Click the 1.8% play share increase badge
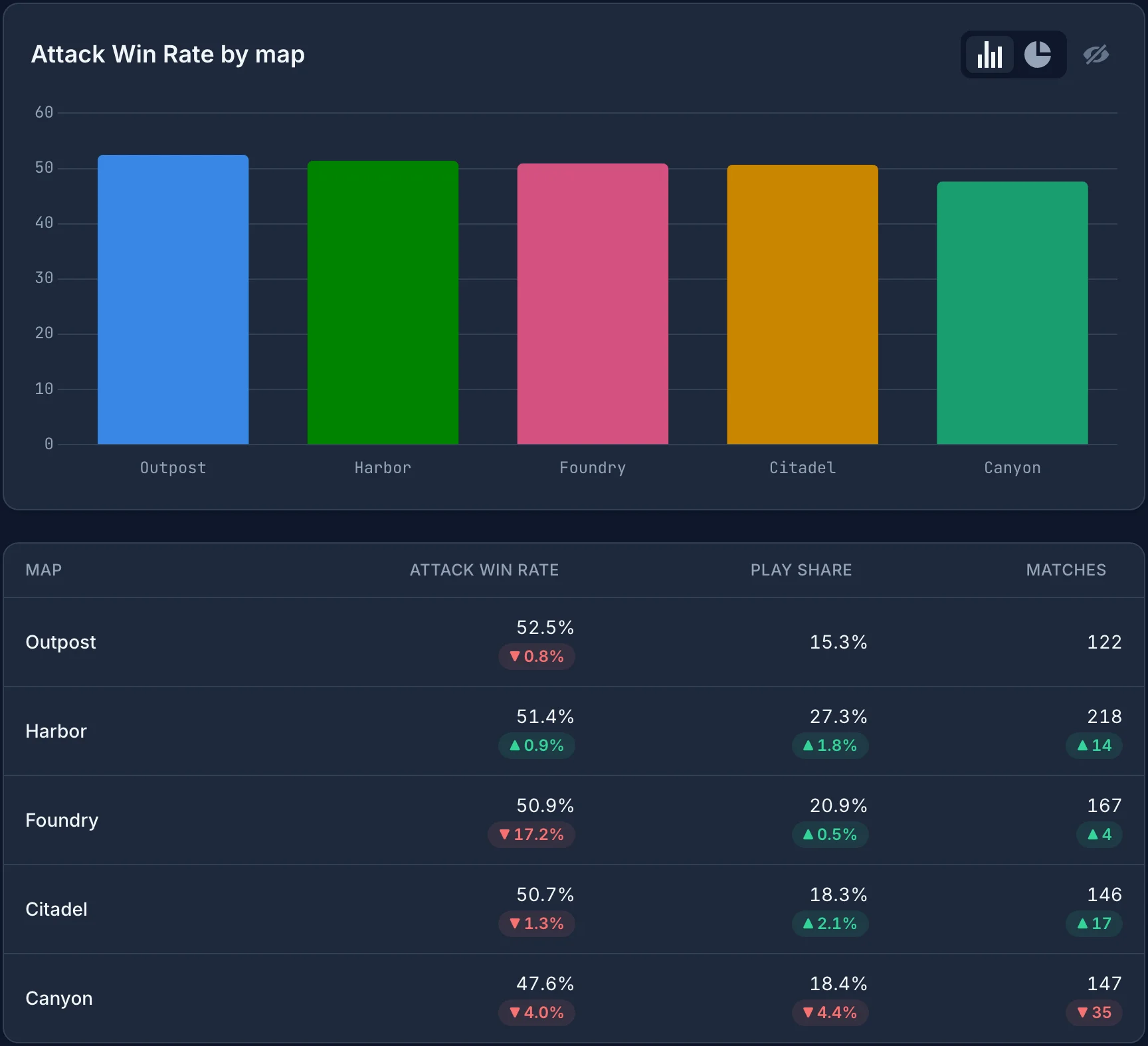 click(830, 746)
